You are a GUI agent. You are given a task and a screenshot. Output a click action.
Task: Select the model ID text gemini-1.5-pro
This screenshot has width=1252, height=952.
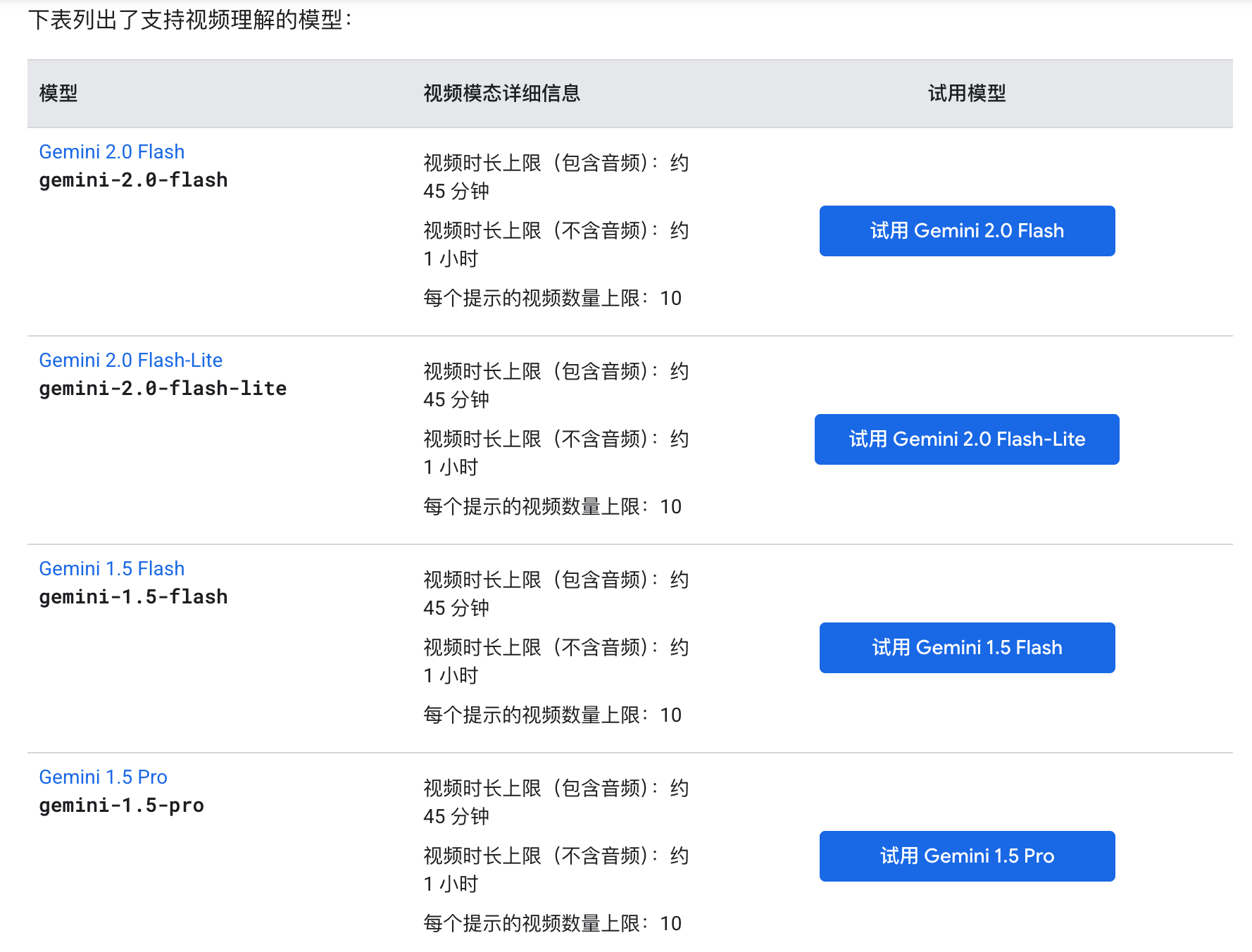click(121, 806)
